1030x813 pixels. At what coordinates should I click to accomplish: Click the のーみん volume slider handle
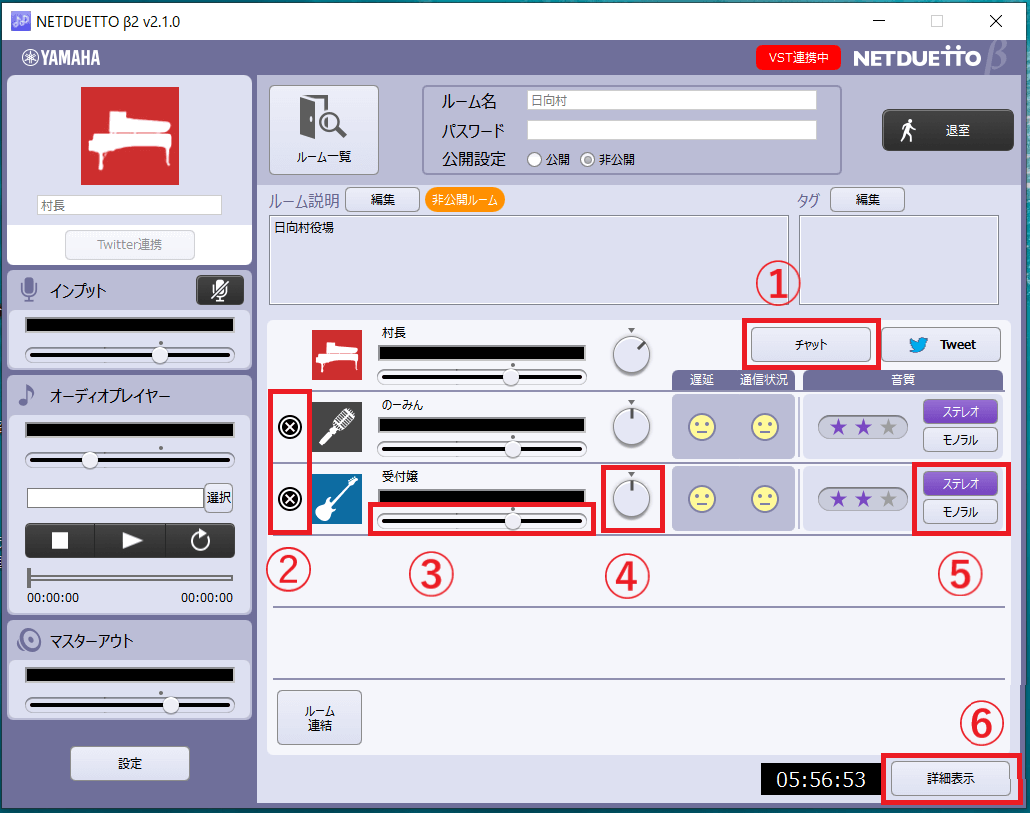click(512, 450)
